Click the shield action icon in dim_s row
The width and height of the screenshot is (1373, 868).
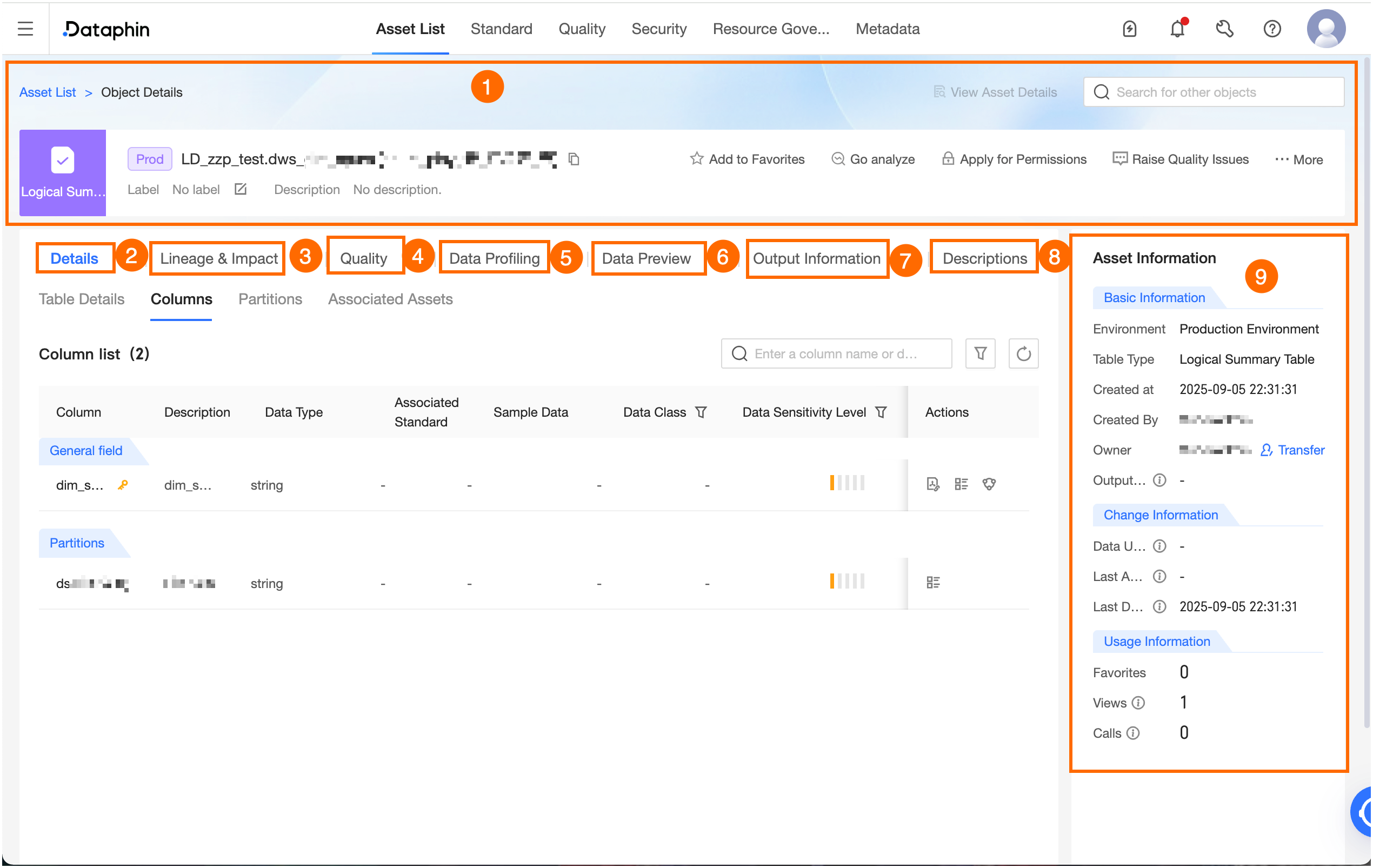tap(989, 484)
